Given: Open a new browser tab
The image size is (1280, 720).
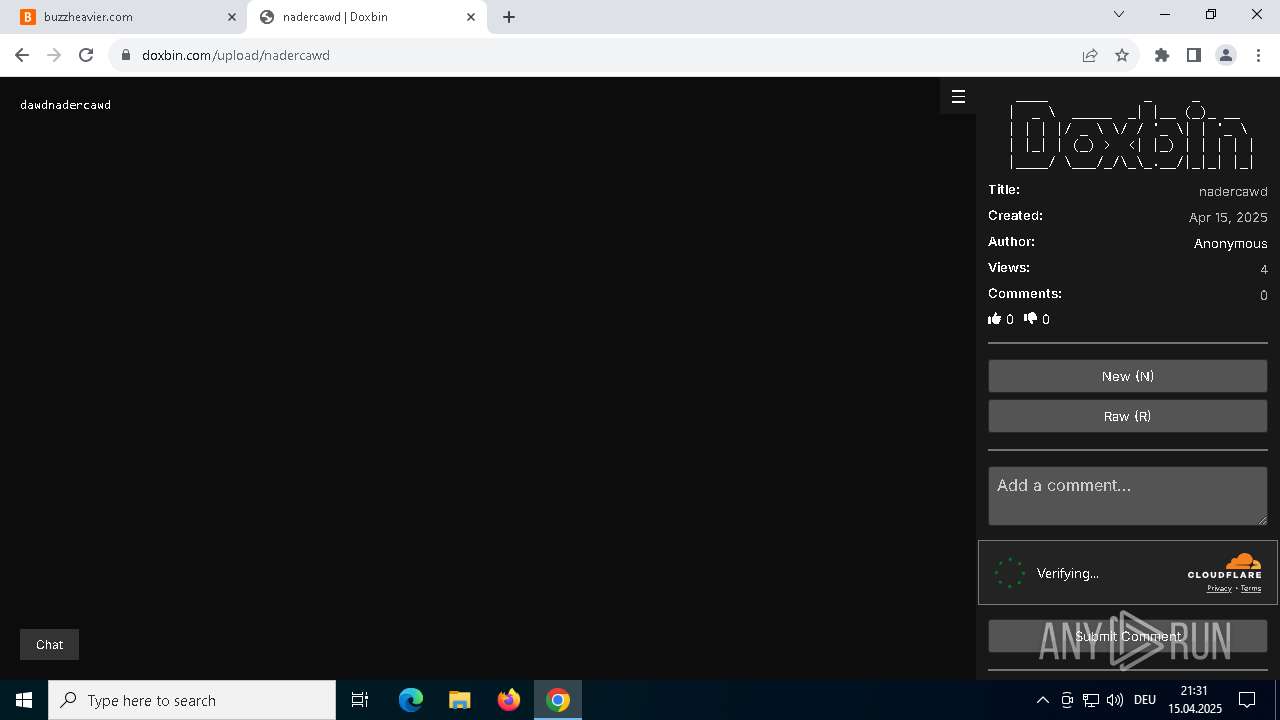Looking at the screenshot, I should click(509, 17).
